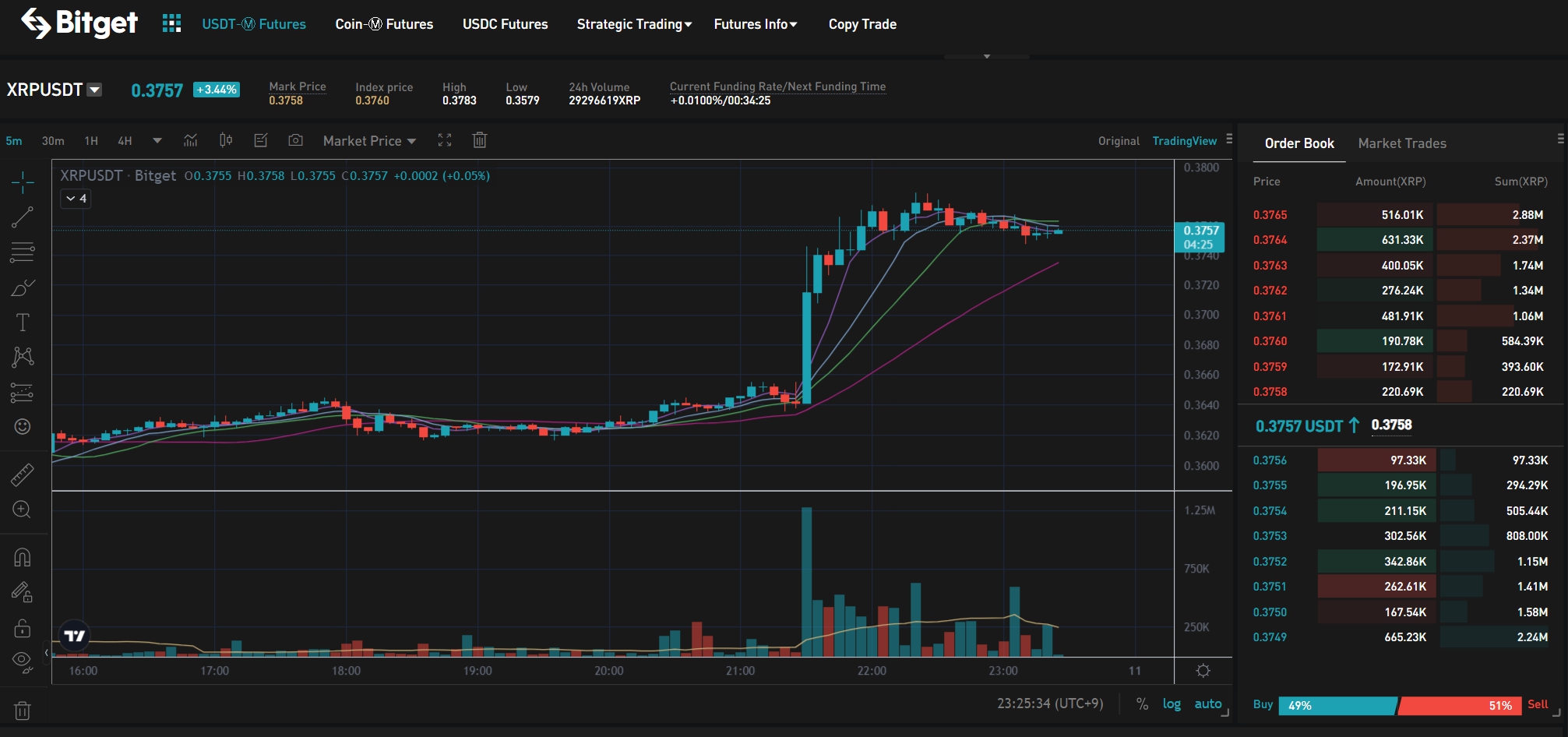The image size is (1568, 737).
Task: Click the time zone clock 23:25:34 (UTC+9)
Action: pyautogui.click(x=1050, y=703)
